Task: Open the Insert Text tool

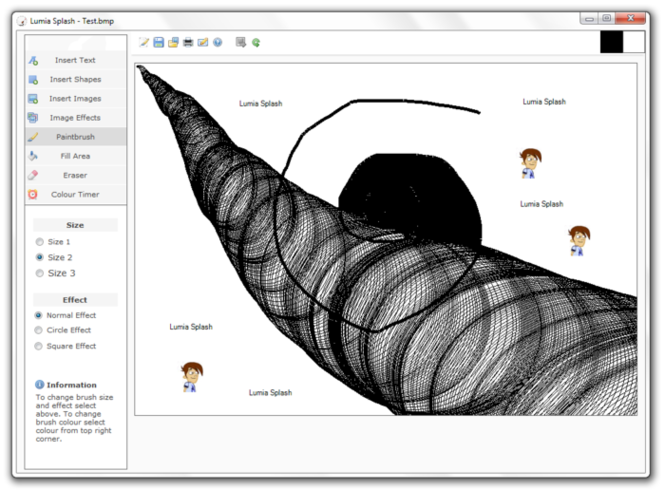Action: pyautogui.click(x=75, y=60)
